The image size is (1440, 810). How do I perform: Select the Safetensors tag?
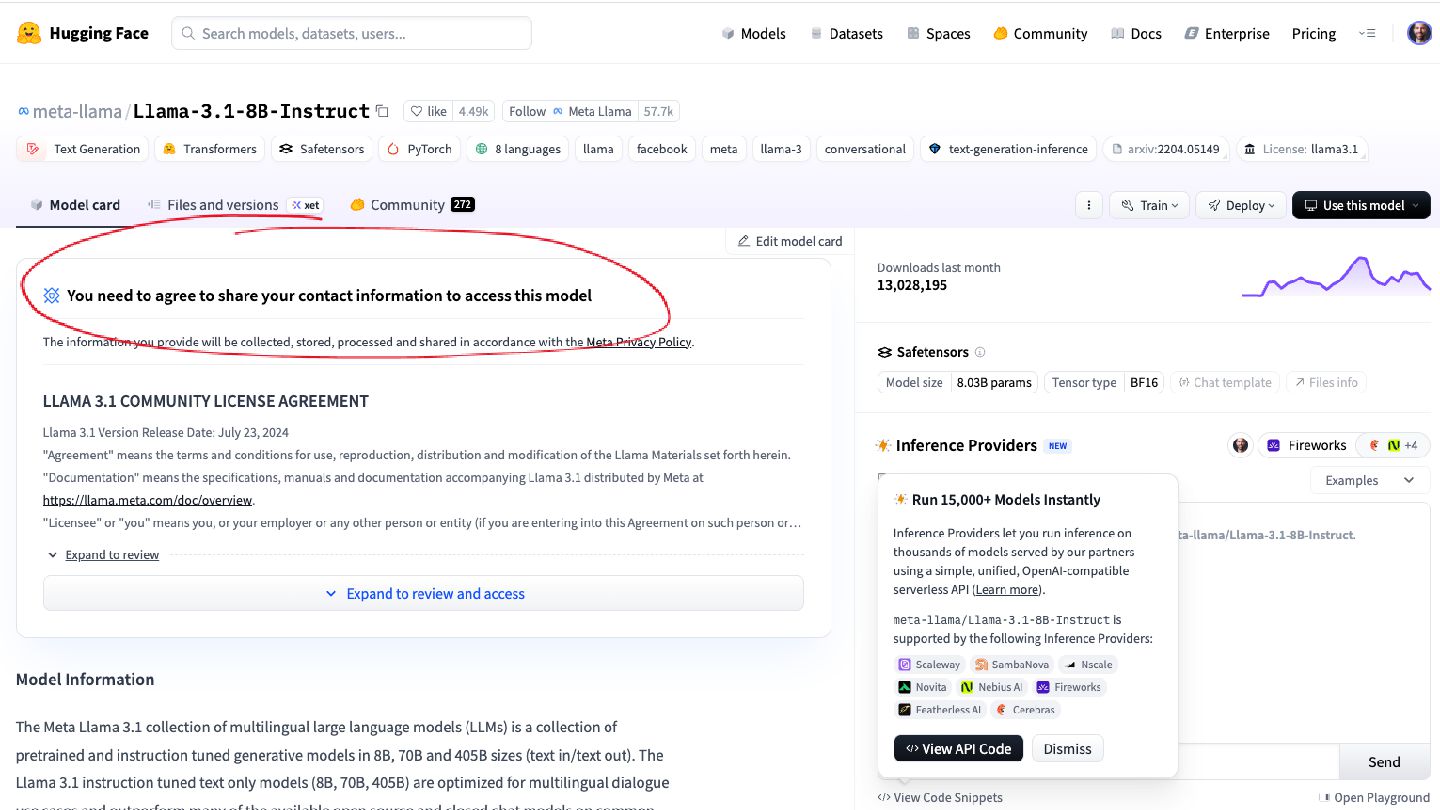[x=321, y=149]
